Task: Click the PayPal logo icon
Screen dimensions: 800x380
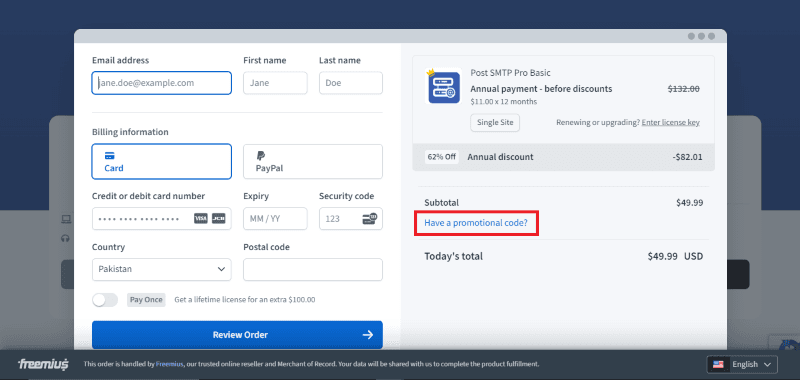Action: click(x=261, y=156)
